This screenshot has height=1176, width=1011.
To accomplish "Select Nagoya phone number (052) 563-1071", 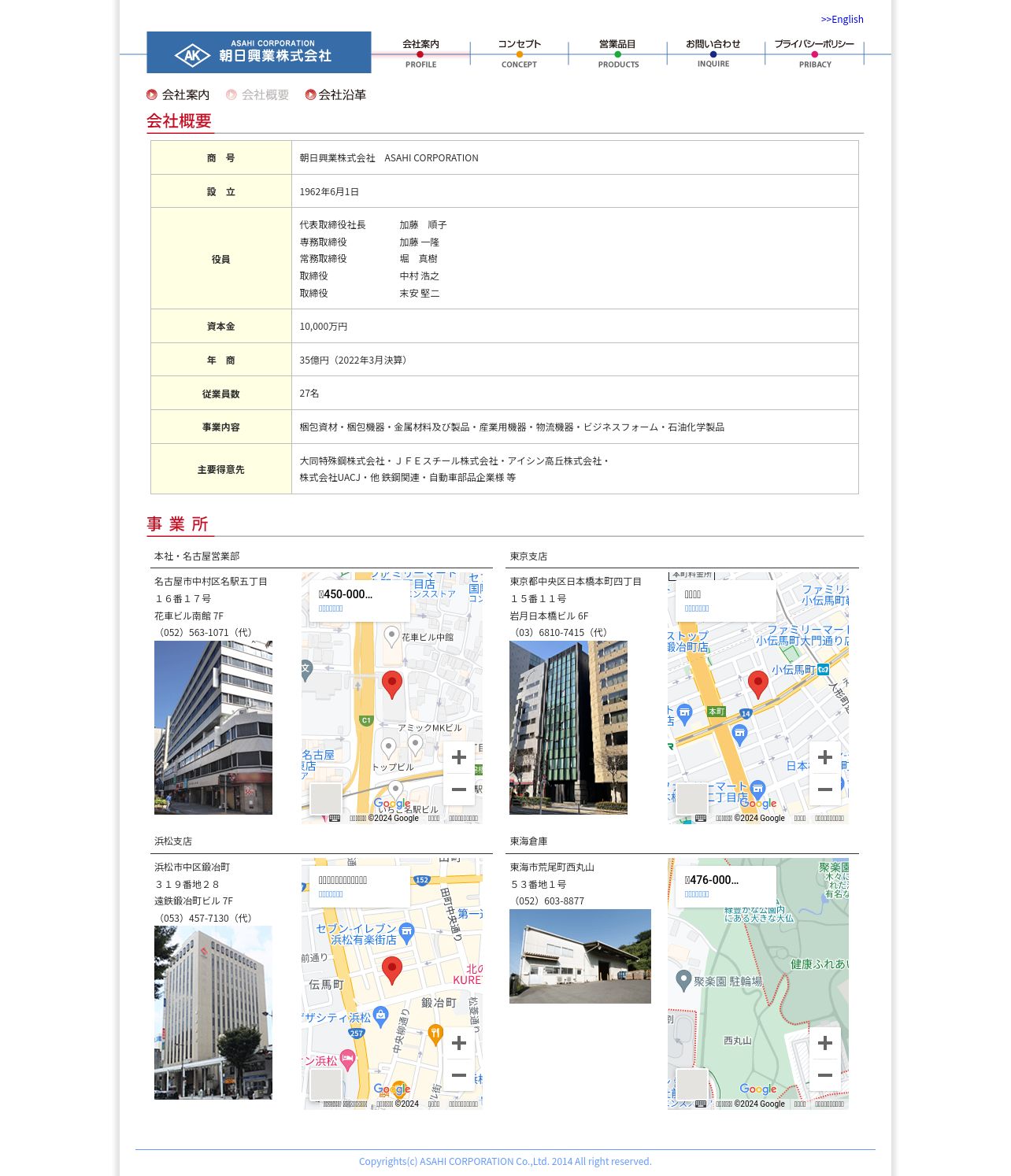I will pos(206,633).
